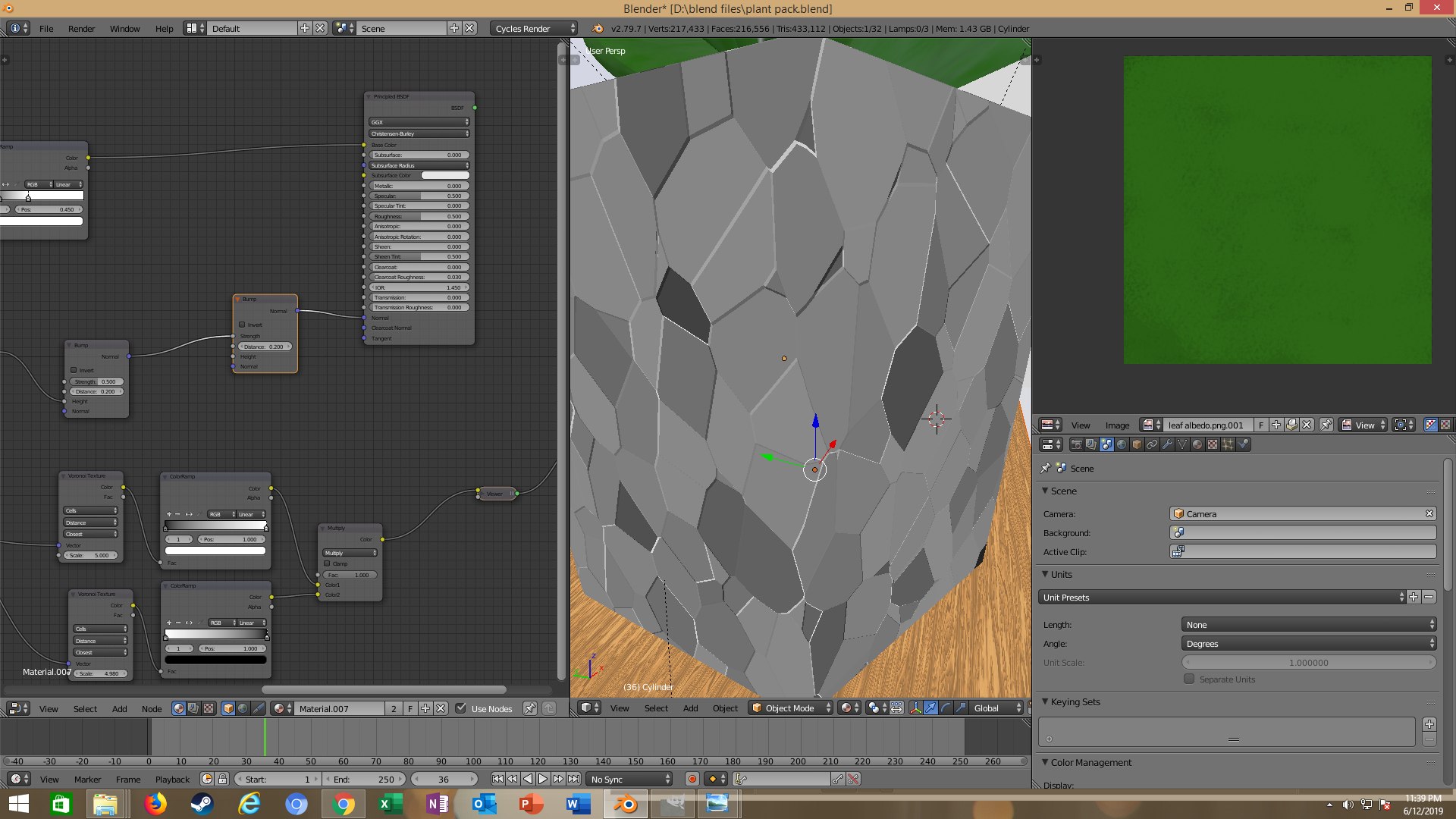Open the Node menu in node editor
1456x819 pixels.
coord(152,708)
